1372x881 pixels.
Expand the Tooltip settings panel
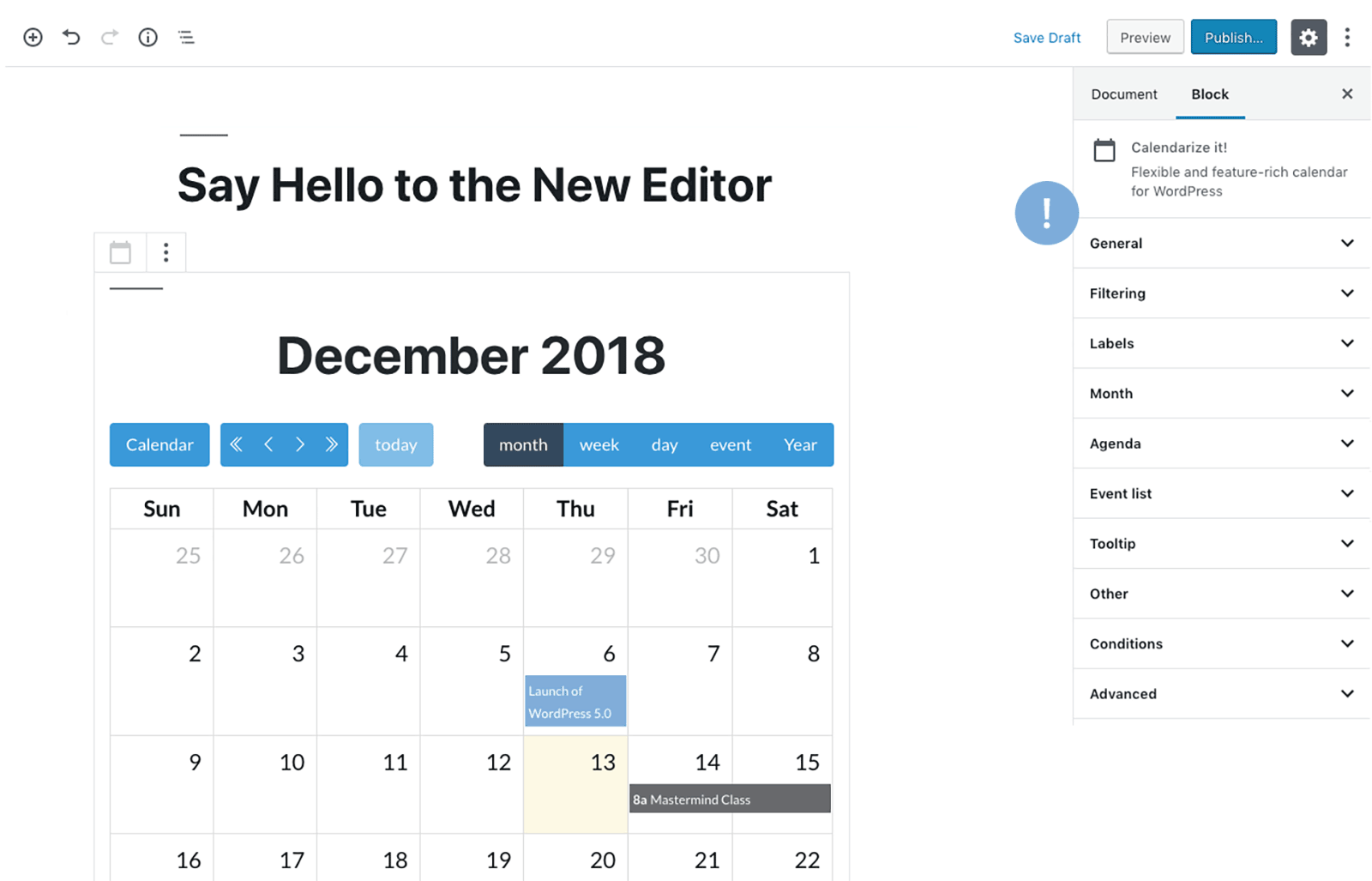tap(1221, 544)
